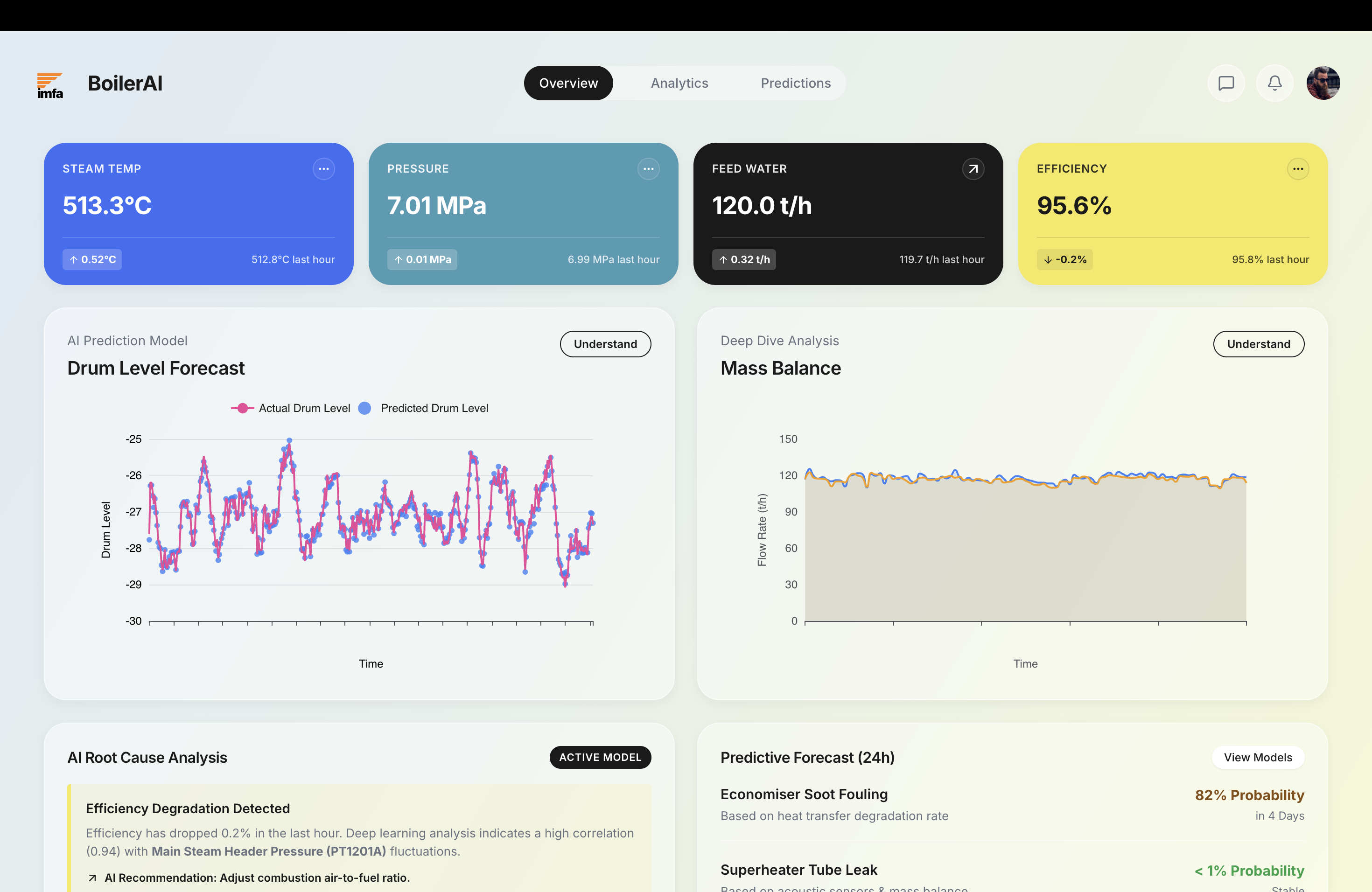This screenshot has width=1372, height=892.
Task: Click the Drum Level Forecast chart plot
Action: point(371,530)
